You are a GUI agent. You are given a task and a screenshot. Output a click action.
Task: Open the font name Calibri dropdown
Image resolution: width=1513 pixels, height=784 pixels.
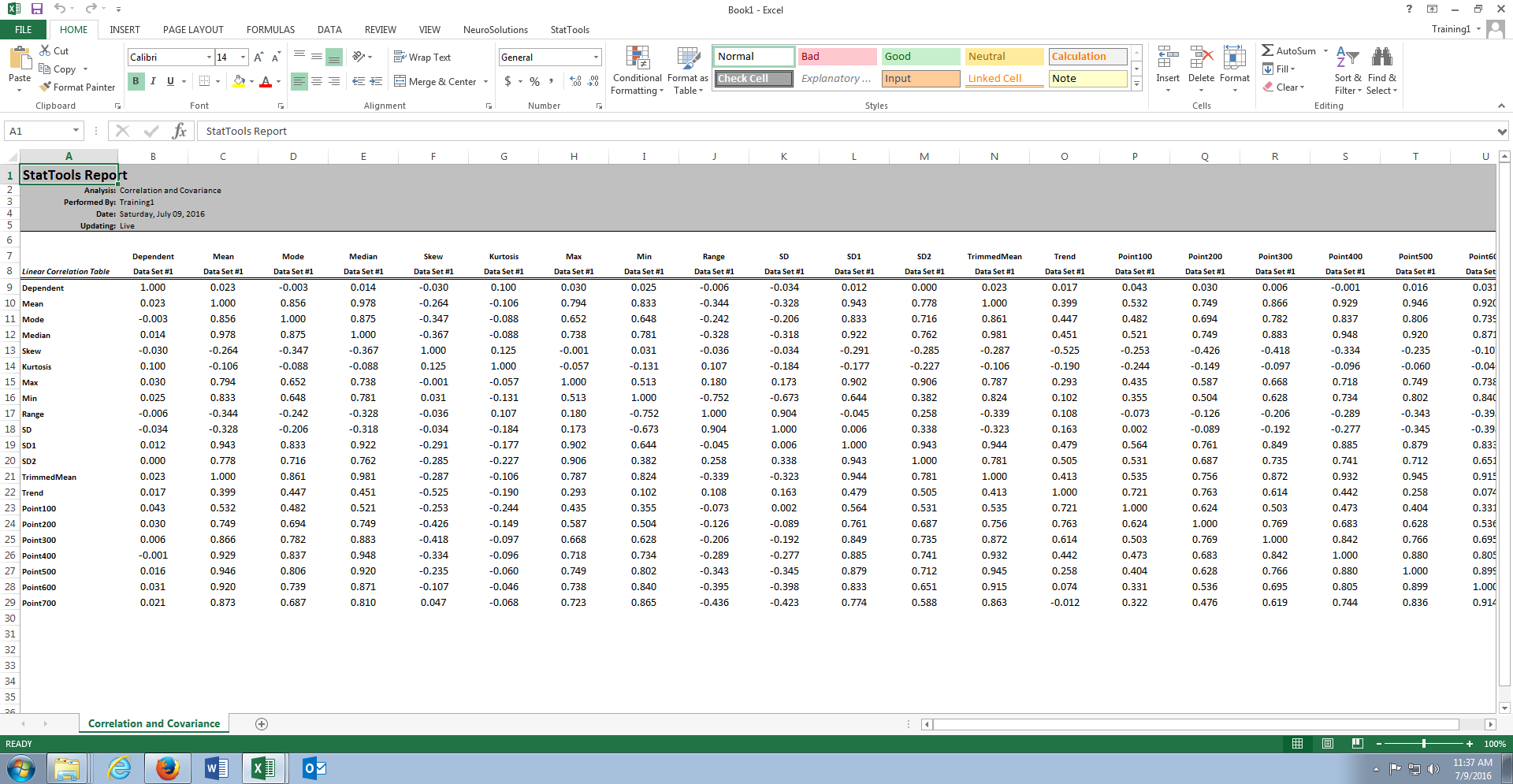pyautogui.click(x=210, y=57)
